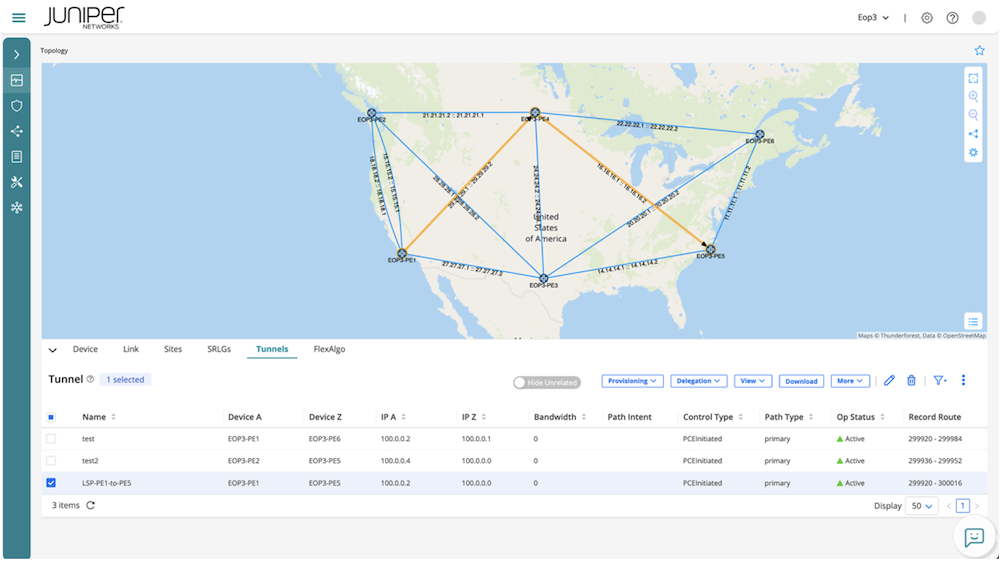
Task: Open the More dropdown
Action: [x=850, y=381]
